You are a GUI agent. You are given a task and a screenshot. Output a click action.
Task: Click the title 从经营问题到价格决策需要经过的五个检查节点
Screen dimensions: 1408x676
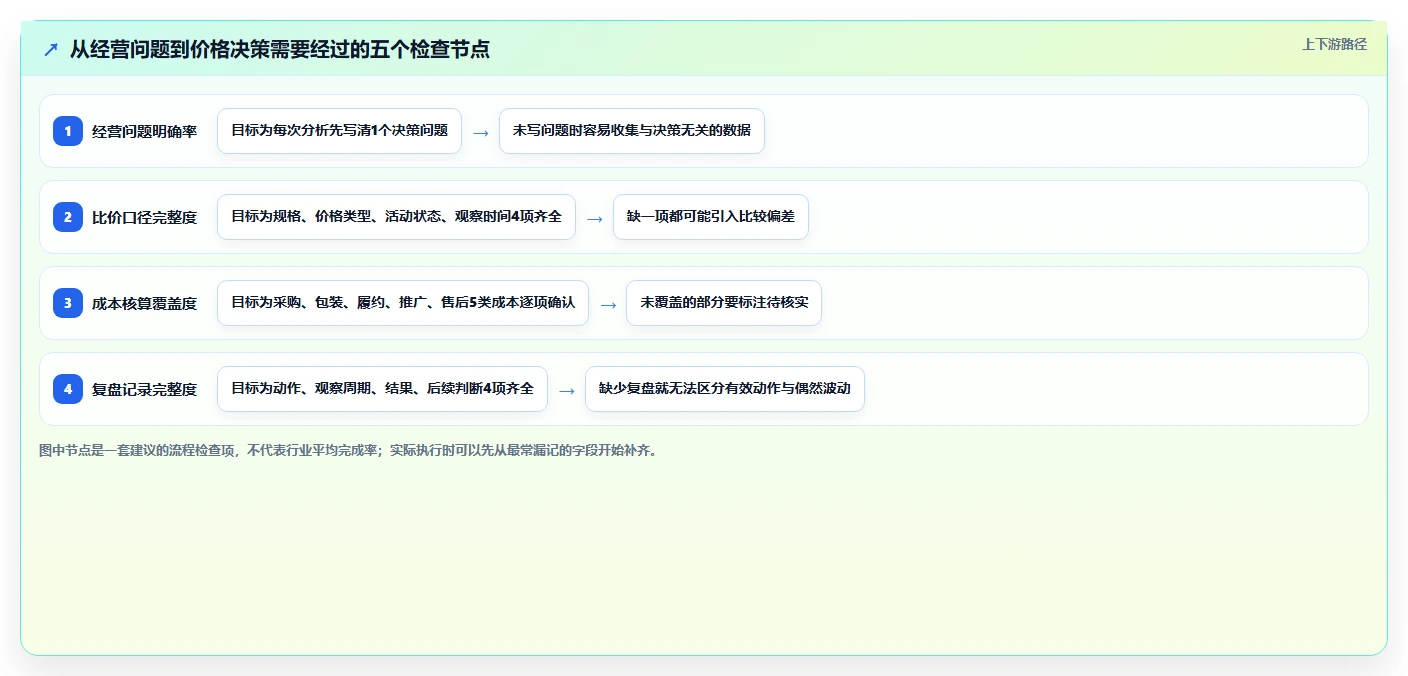[x=279, y=49]
